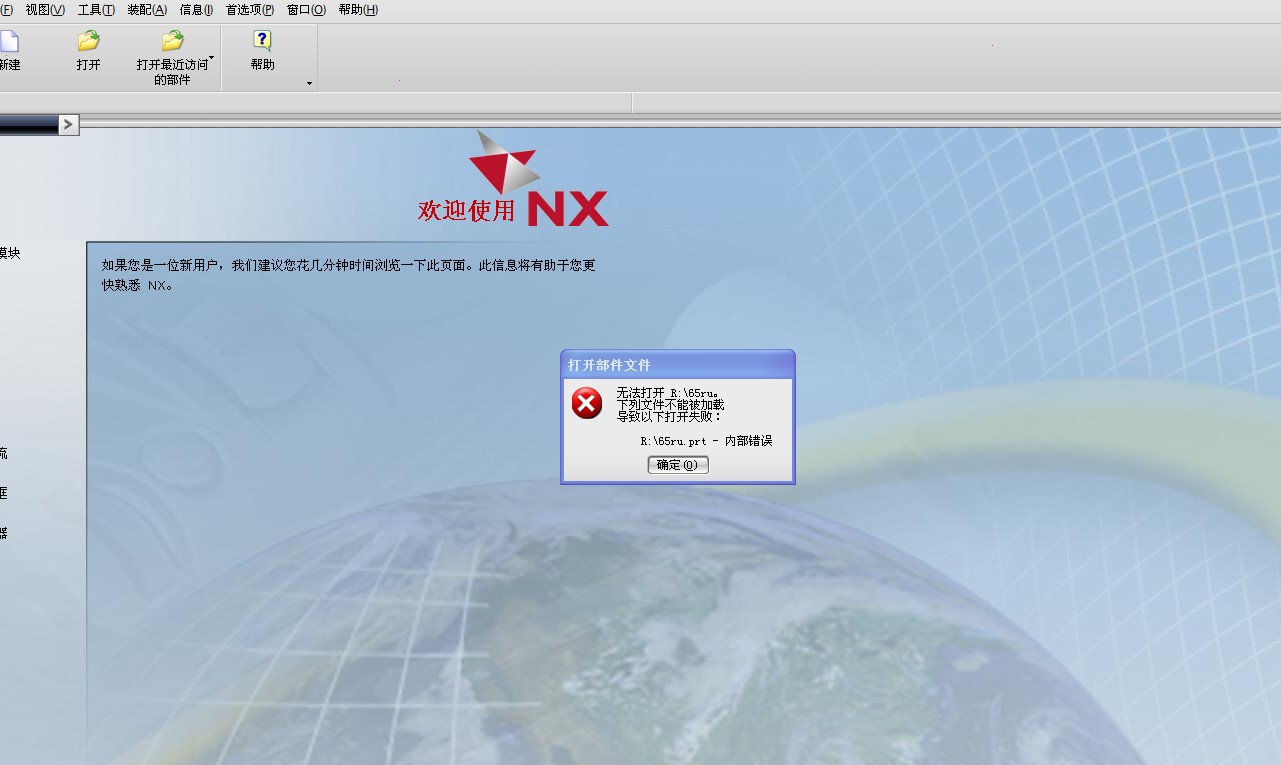Expand the resource bar with the > button
The image size is (1281, 765).
68,125
